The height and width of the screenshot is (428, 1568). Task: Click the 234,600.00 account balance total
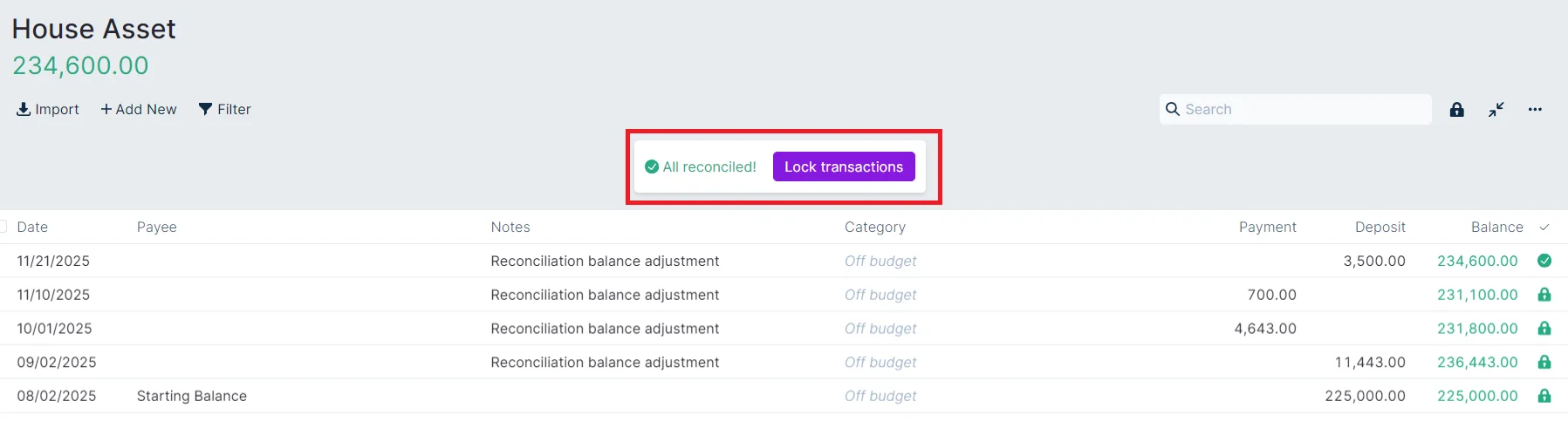[80, 65]
